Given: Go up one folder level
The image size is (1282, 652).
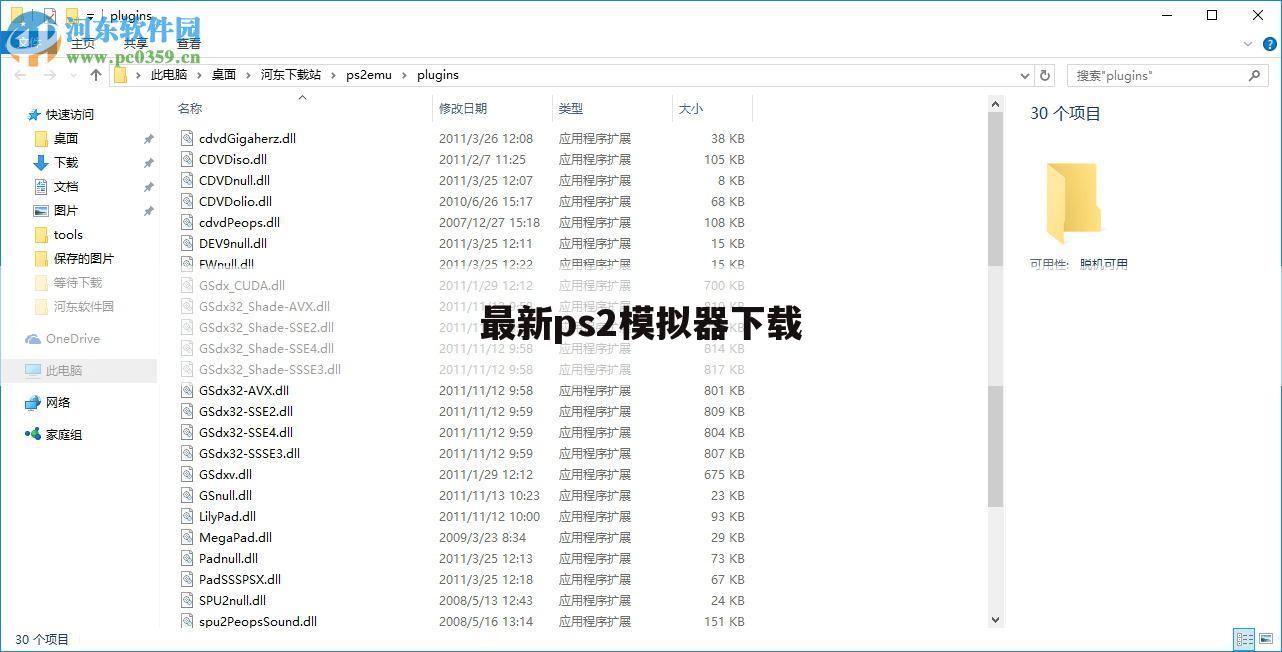Looking at the screenshot, I should 96,75.
